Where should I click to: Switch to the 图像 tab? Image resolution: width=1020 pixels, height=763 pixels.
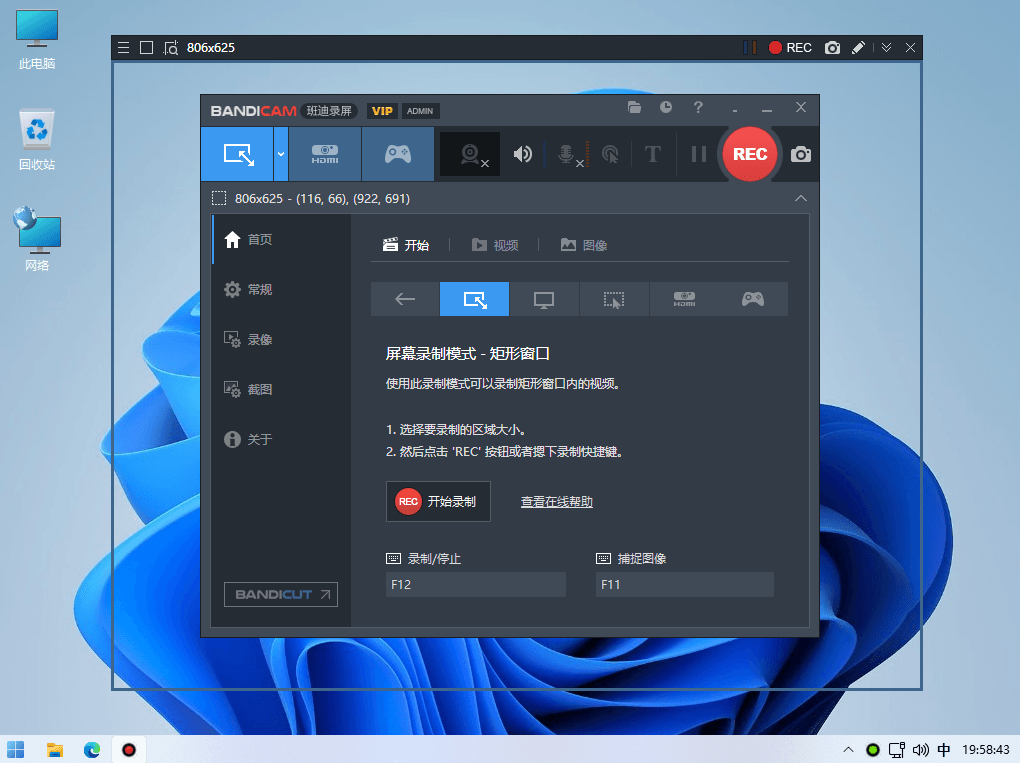point(584,245)
